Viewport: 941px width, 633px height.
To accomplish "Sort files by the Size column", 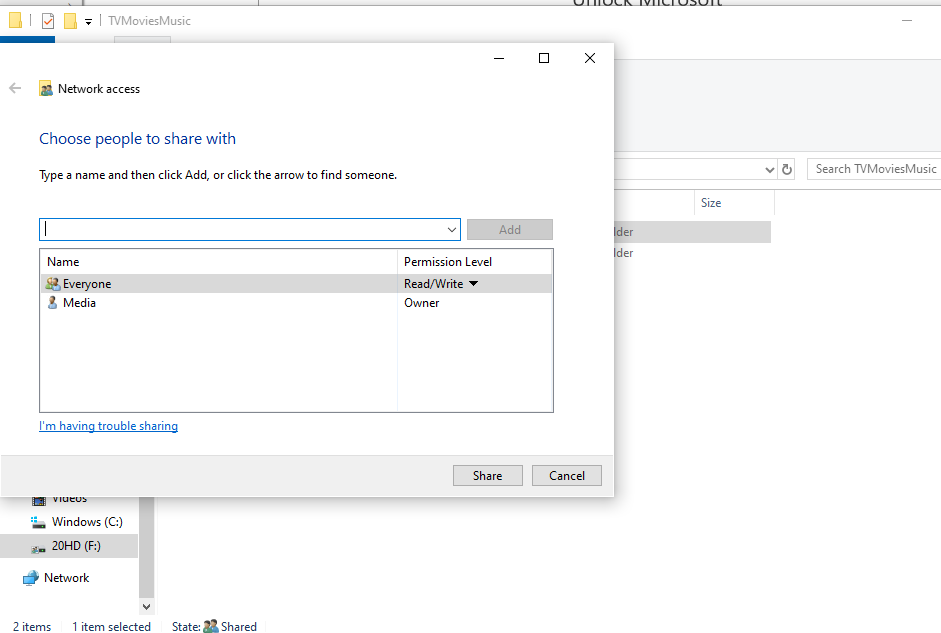I will click(x=734, y=203).
